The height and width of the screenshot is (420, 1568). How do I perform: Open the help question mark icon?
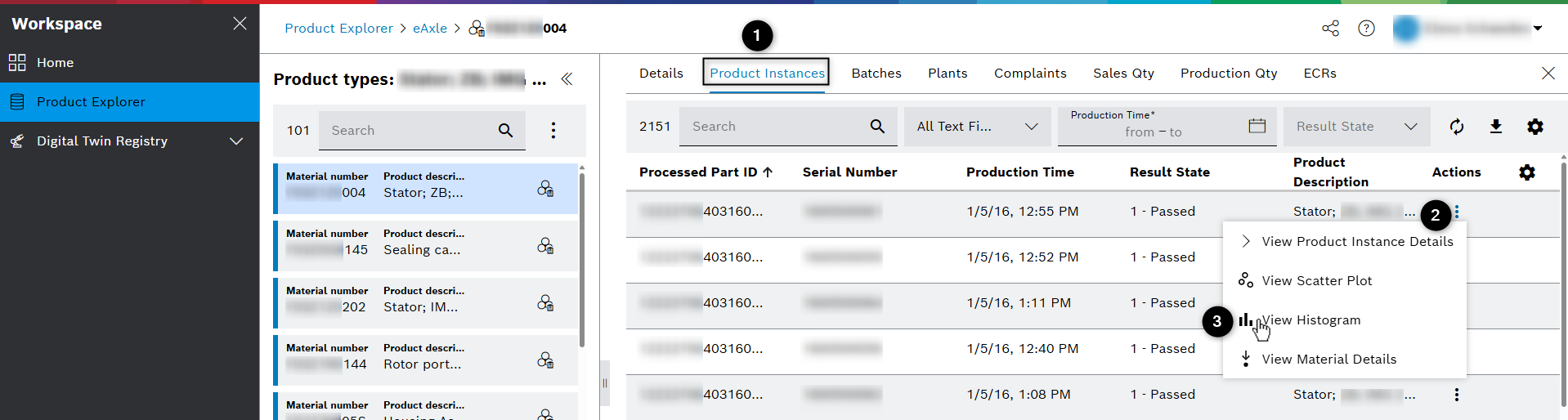[1366, 29]
